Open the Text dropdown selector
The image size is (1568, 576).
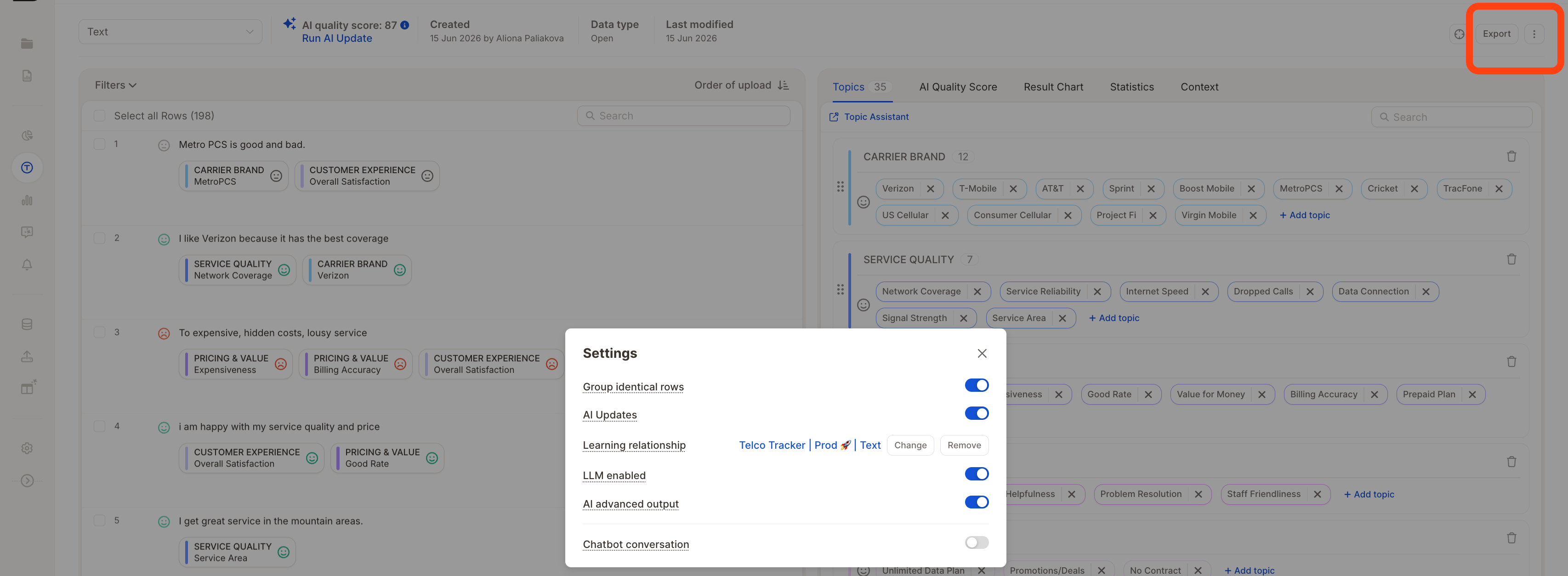170,32
